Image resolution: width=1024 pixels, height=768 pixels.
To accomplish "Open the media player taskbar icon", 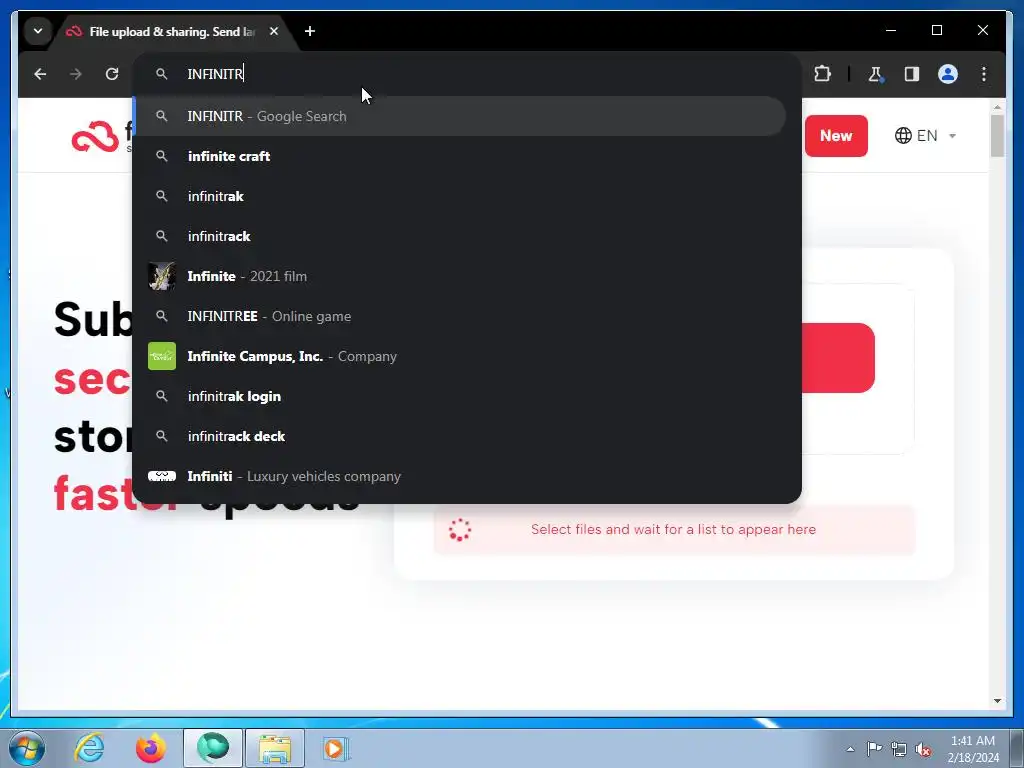I will coord(336,748).
